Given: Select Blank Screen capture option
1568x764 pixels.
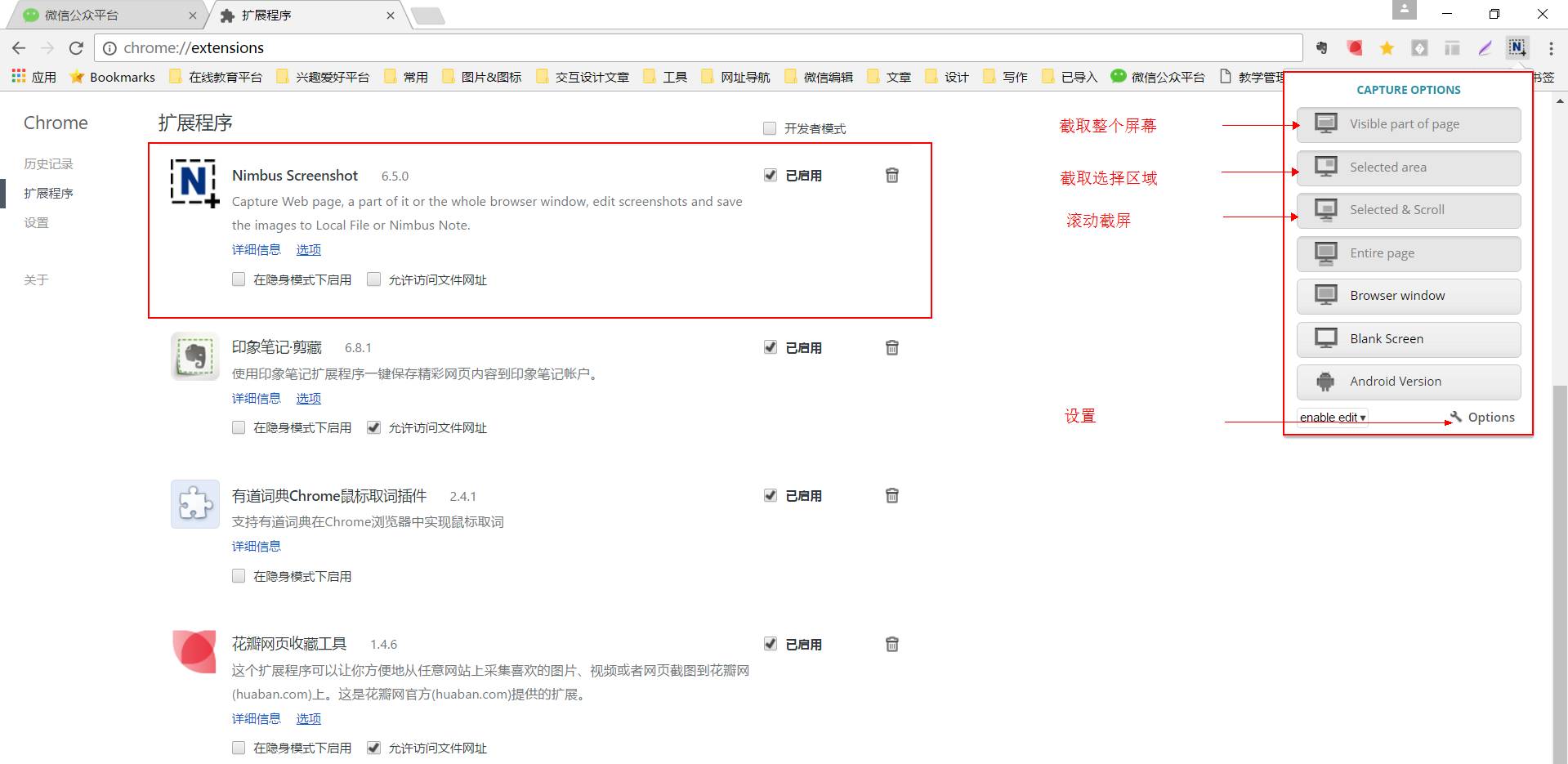Looking at the screenshot, I should pos(1409,339).
